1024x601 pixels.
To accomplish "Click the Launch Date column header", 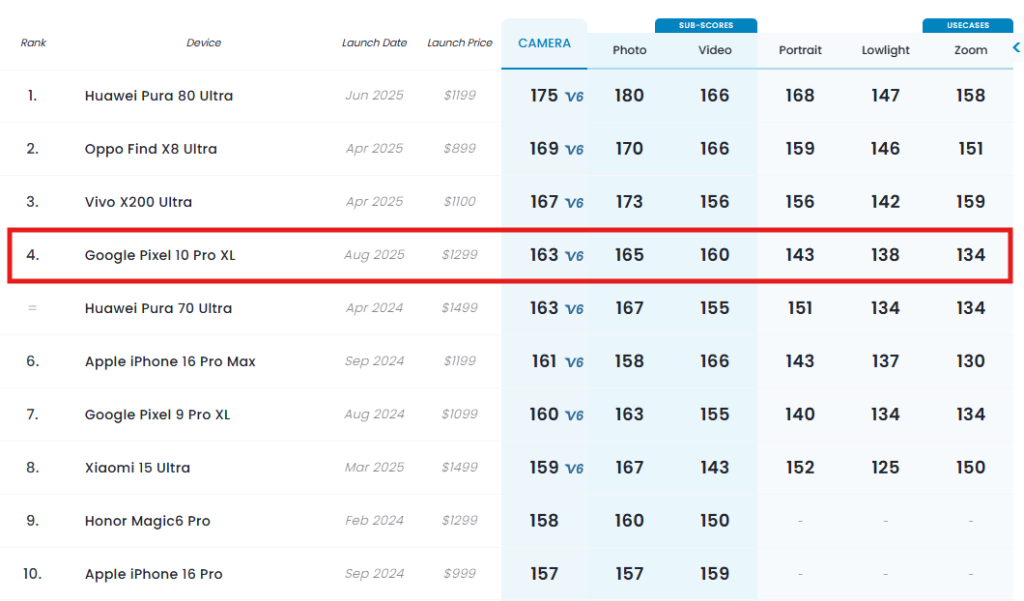I will [374, 42].
